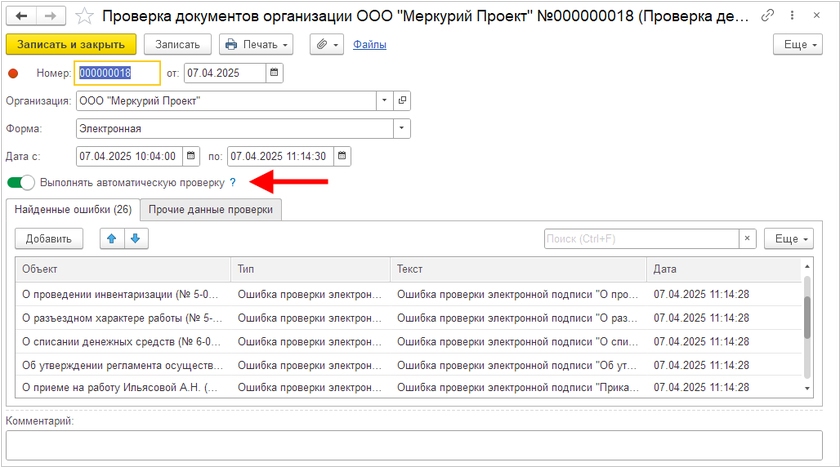Open calendar for the Дата с field
This screenshot has height=467, width=840.
[x=191, y=156]
